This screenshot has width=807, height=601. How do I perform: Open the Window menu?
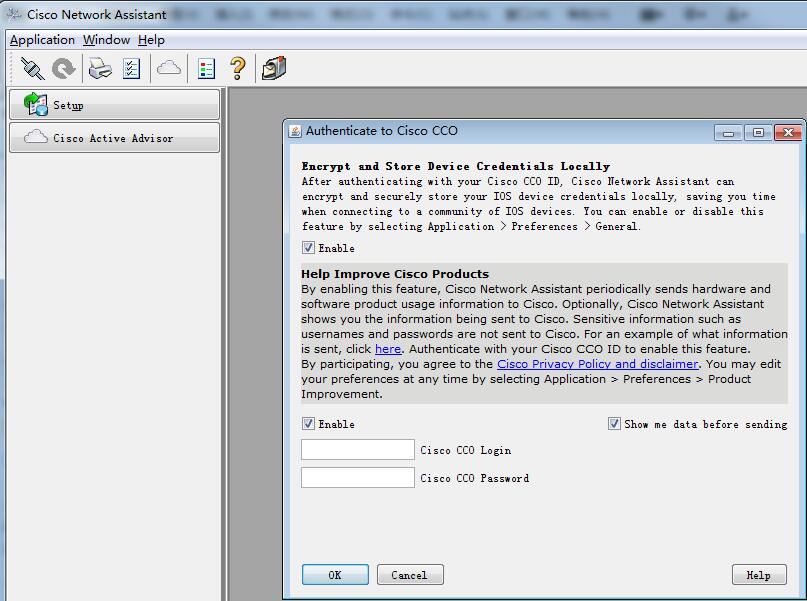pos(106,40)
